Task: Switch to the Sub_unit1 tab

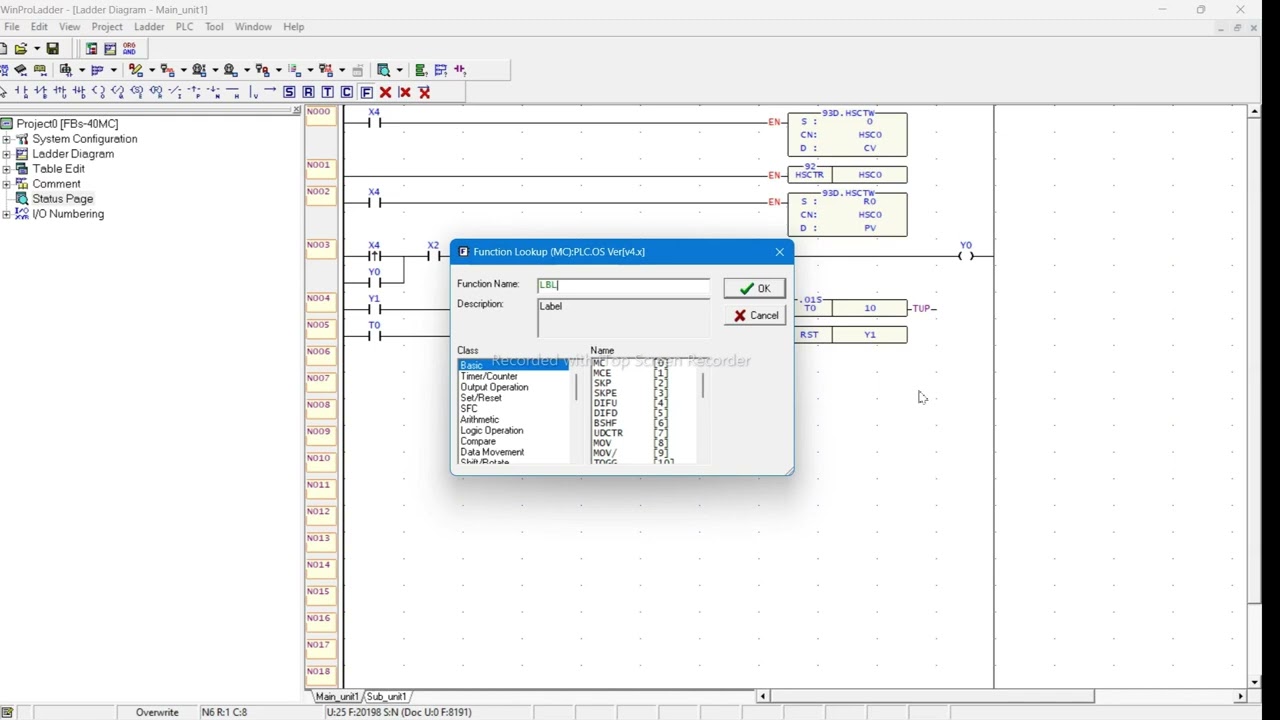Action: tap(386, 696)
